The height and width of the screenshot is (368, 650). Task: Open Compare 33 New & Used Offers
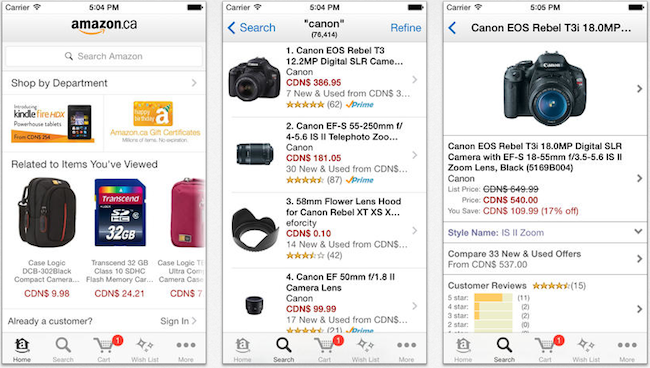545,259
